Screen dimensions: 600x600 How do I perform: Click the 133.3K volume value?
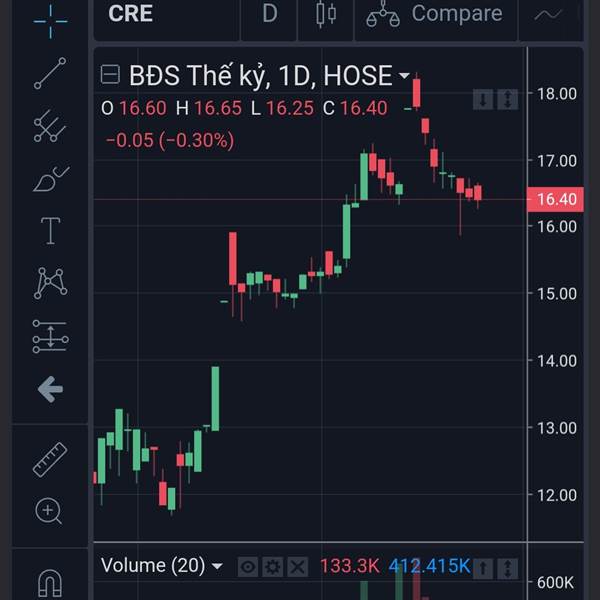coord(349,566)
